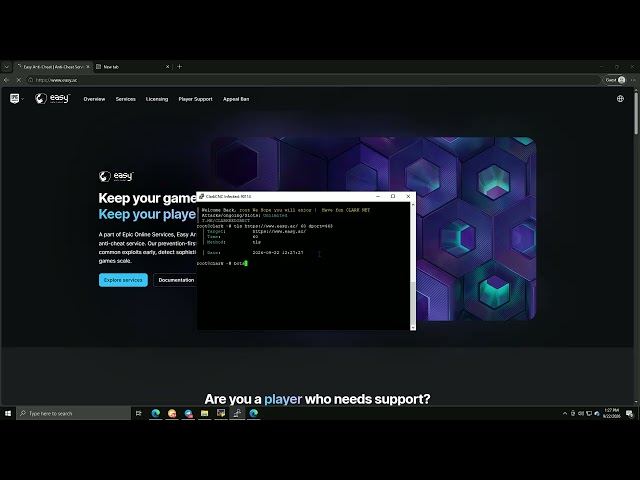Open the notification center icon
The width and height of the screenshot is (640, 480).
[630, 413]
